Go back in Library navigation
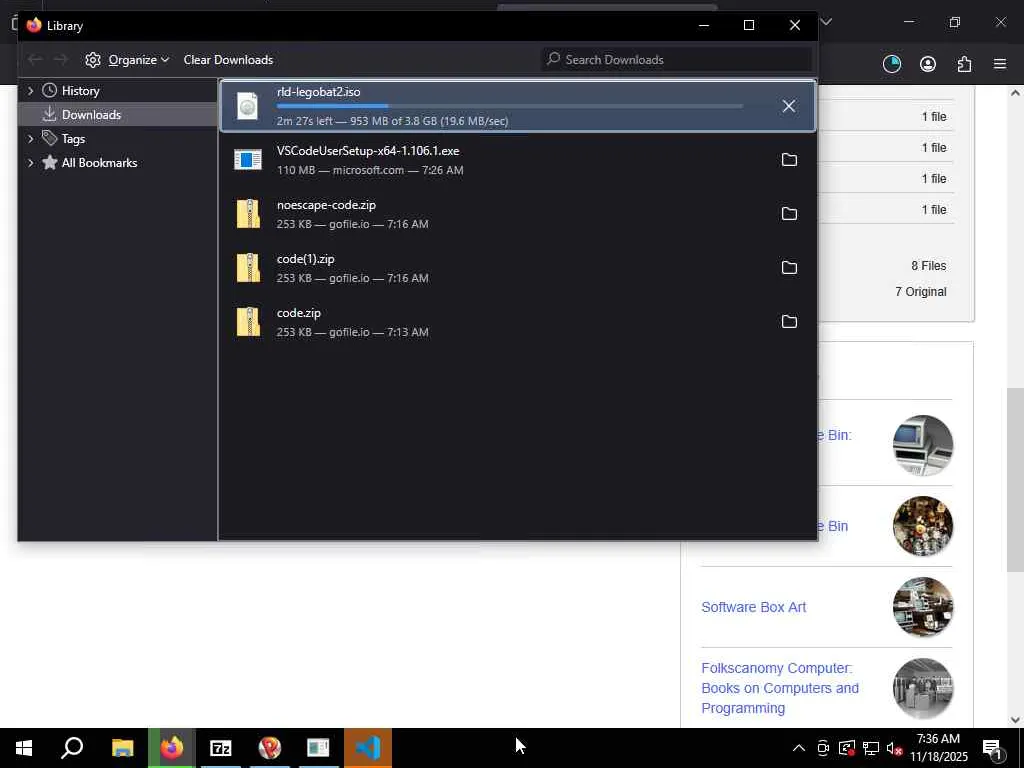 35,59
